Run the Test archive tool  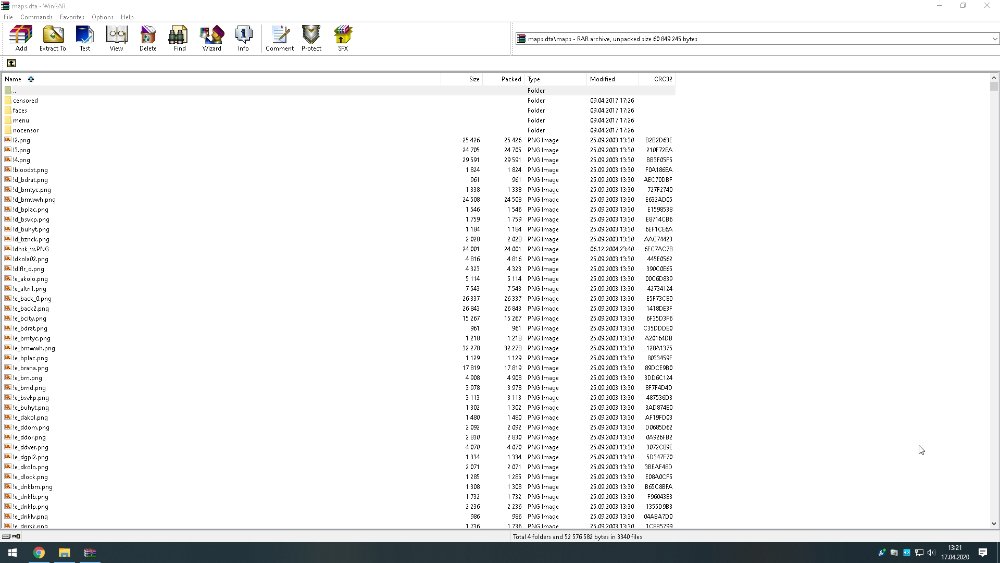coord(85,38)
